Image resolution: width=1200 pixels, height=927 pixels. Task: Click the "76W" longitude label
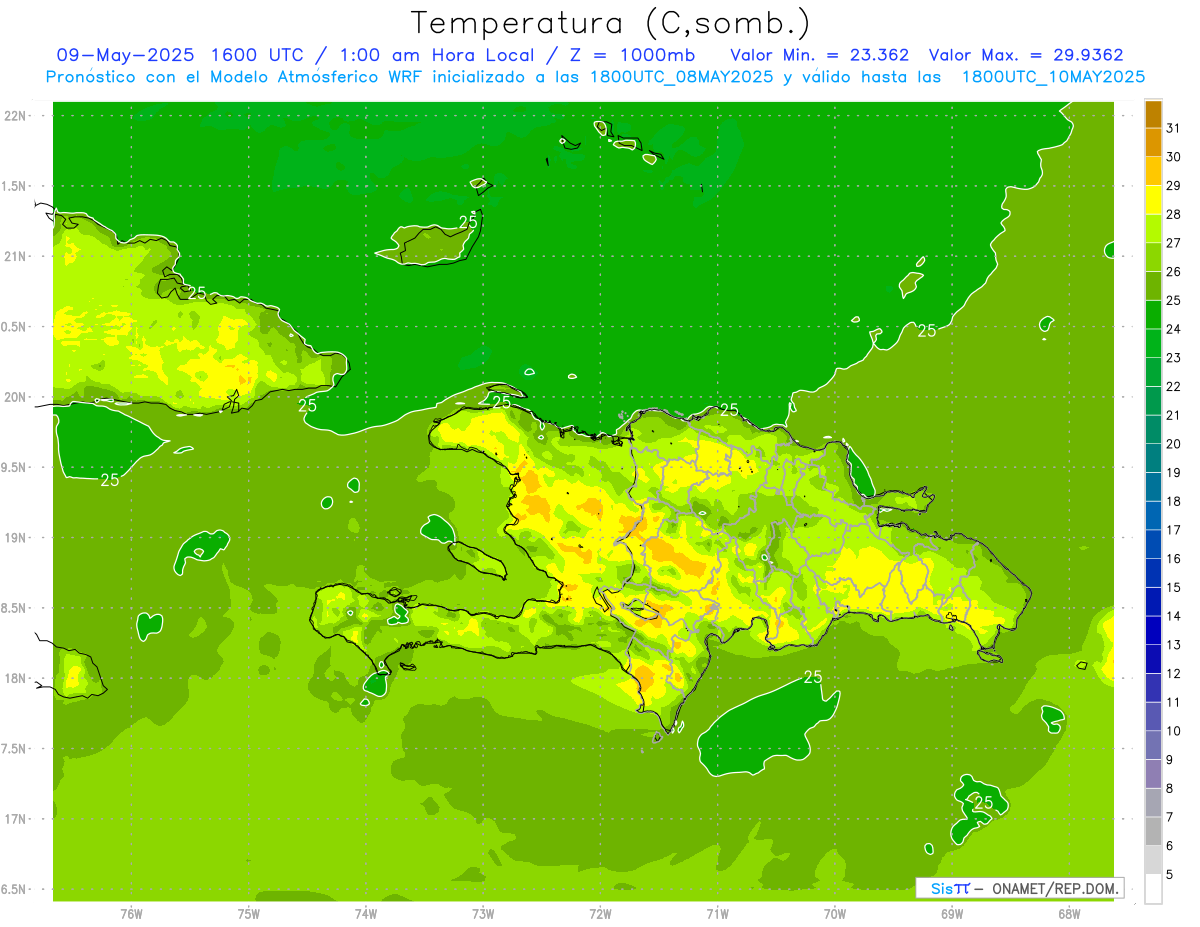[131, 913]
